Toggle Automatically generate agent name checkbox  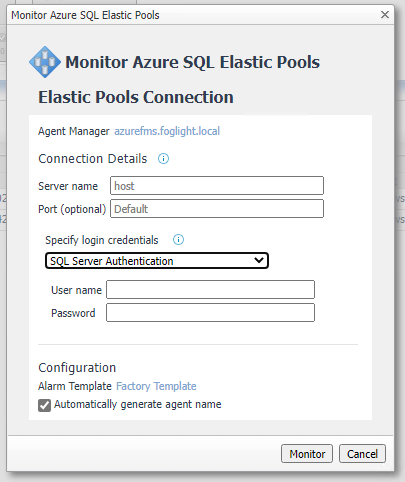(x=44, y=405)
